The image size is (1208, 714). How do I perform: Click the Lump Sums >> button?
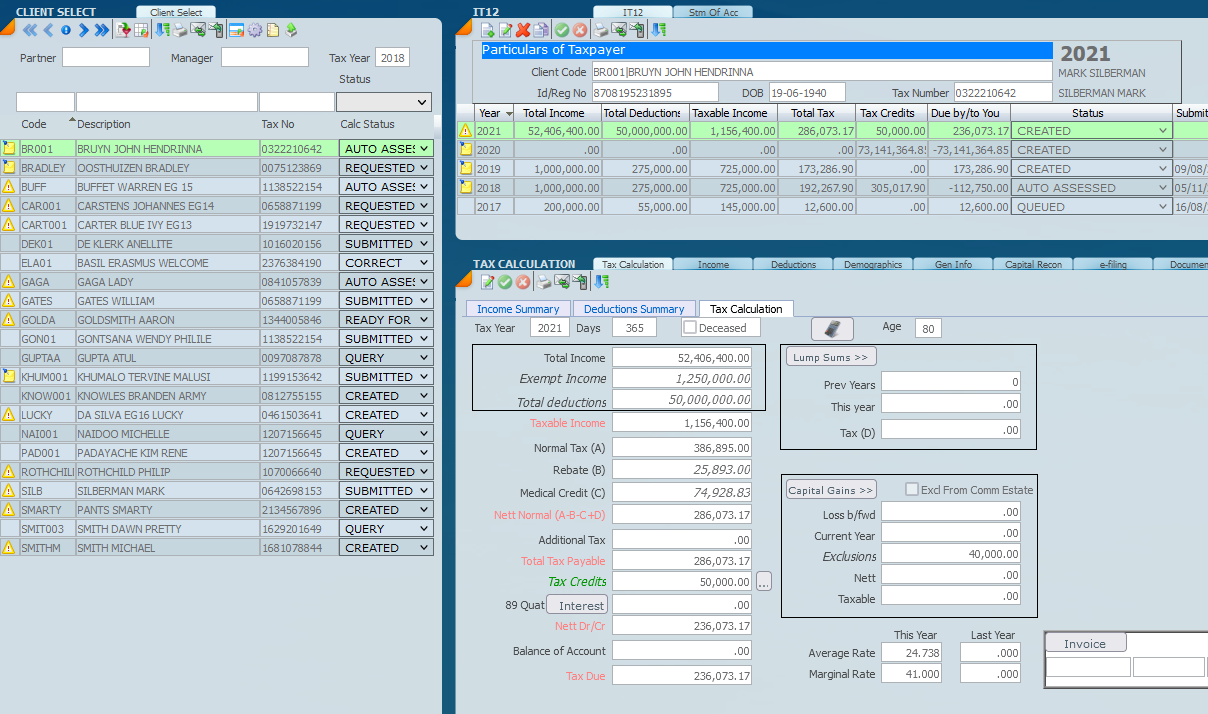[x=831, y=357]
